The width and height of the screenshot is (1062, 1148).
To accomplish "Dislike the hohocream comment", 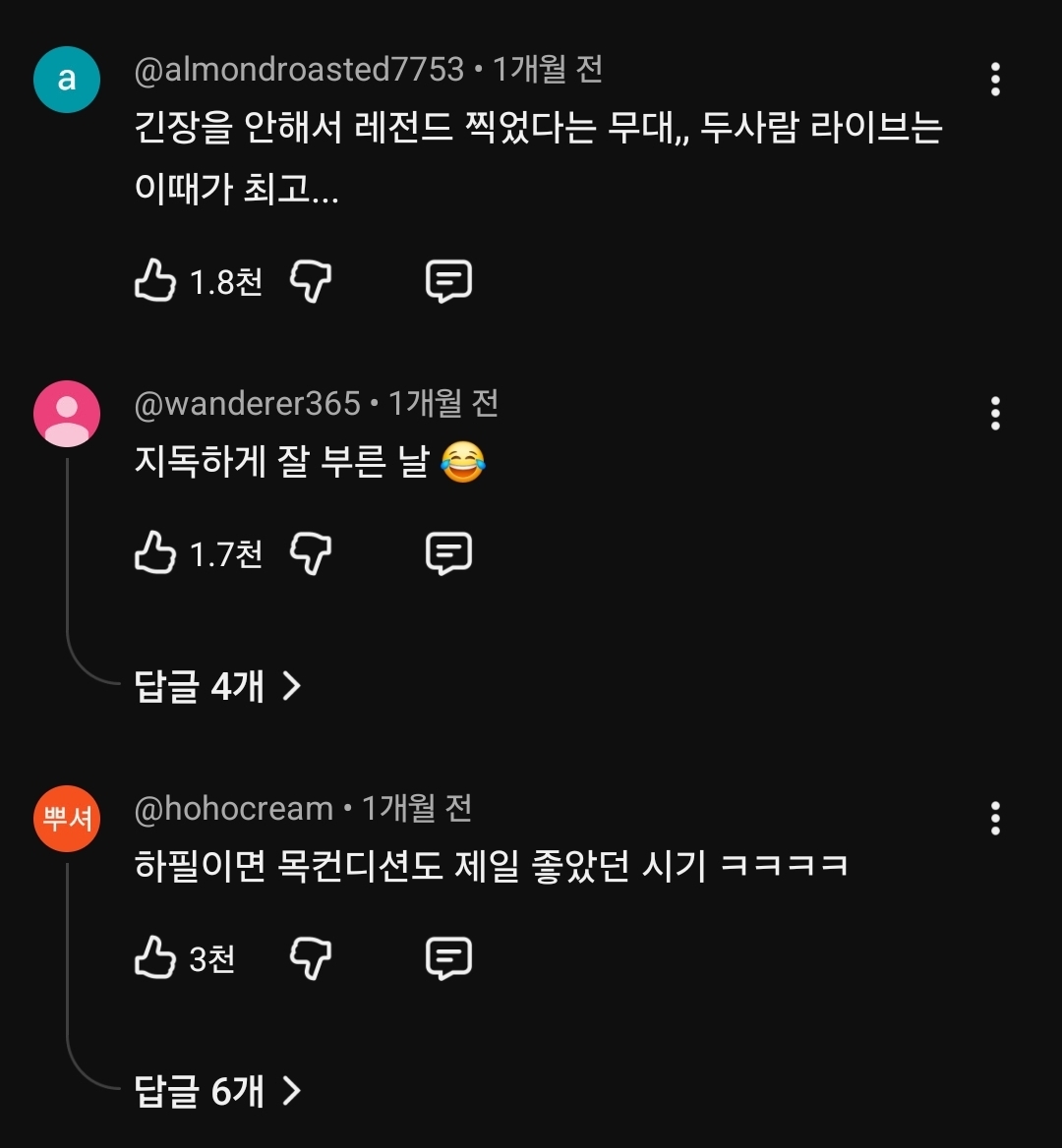I will 311,959.
